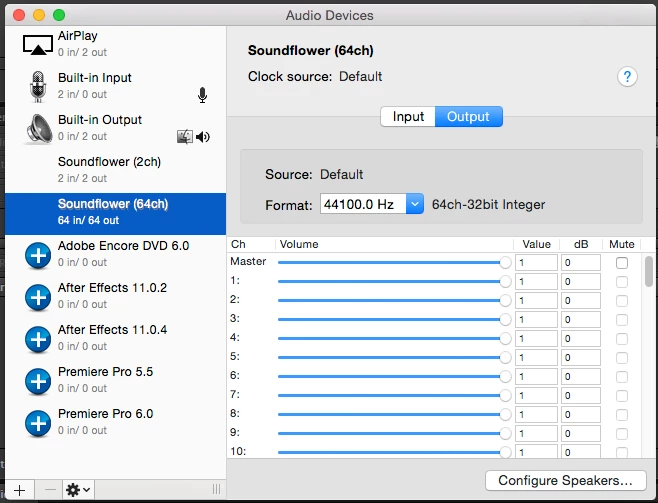Toggle mute checkbox for channel 9
Image resolution: width=658 pixels, height=503 pixels.
622,434
